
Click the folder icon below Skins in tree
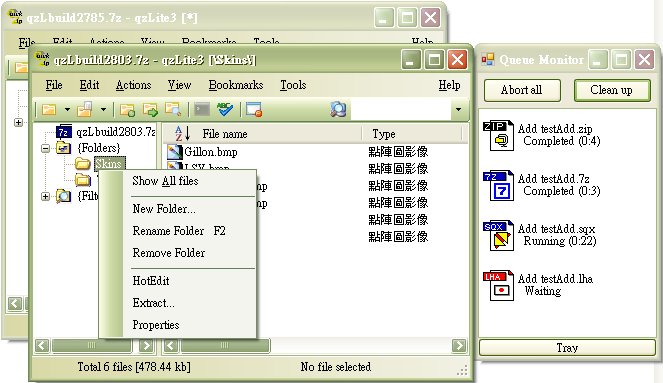click(83, 180)
